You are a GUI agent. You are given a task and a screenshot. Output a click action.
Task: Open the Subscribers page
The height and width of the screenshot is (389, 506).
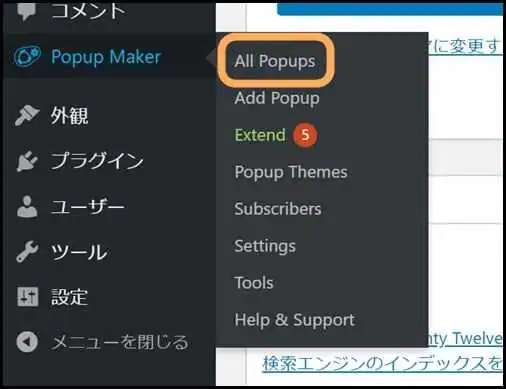coord(278,209)
